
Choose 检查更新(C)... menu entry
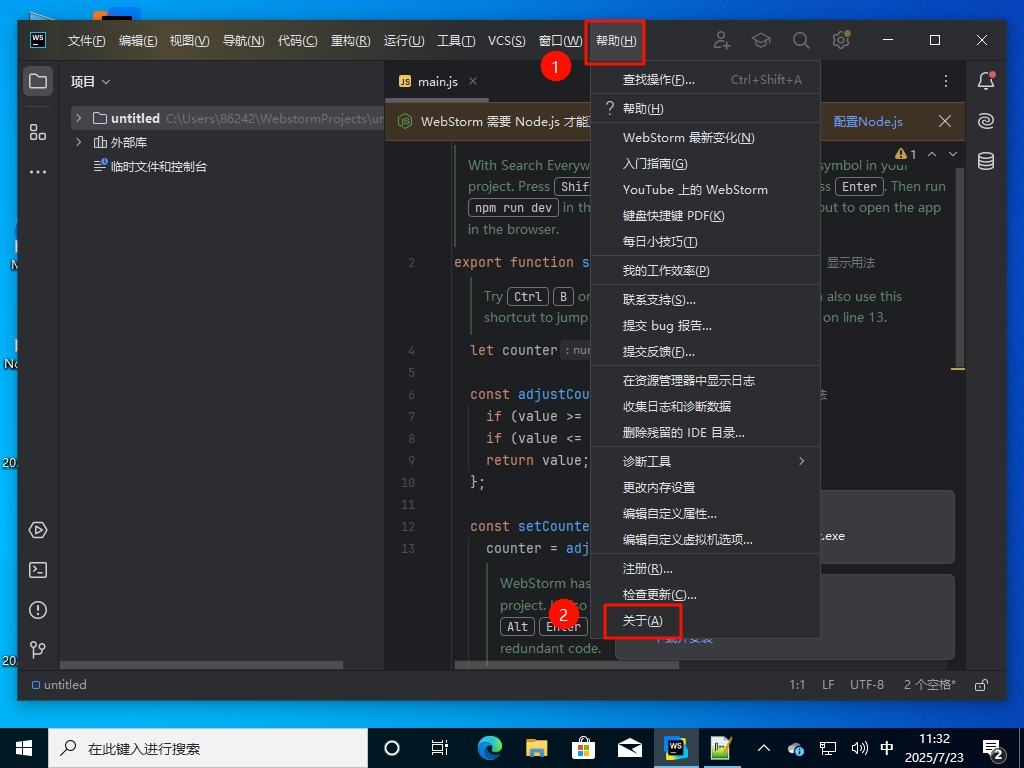705,595
